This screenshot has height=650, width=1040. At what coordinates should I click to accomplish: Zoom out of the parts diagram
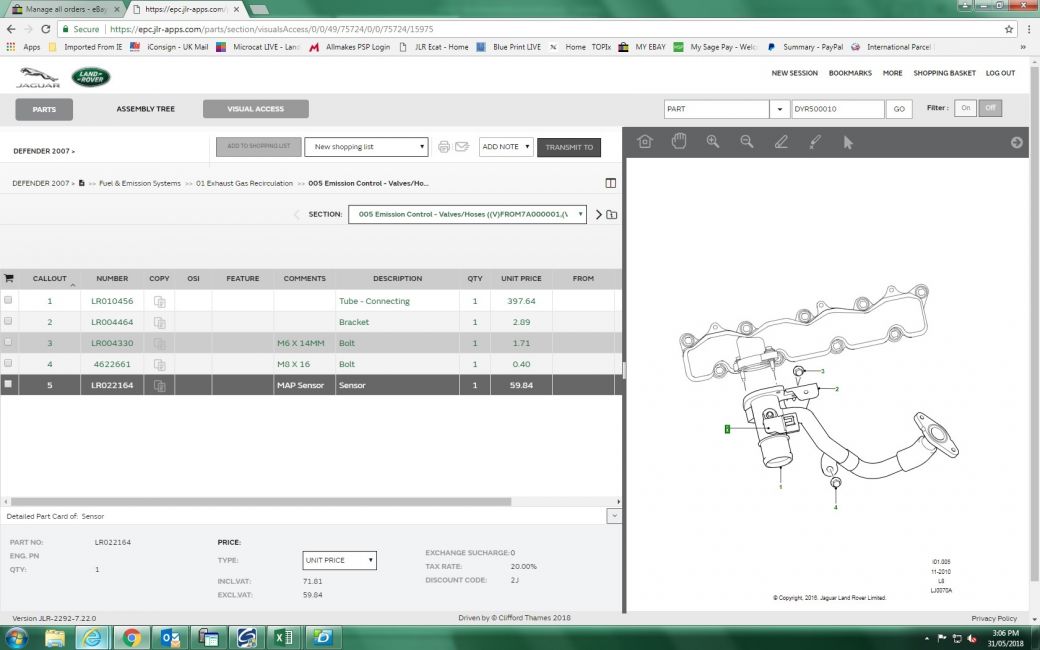[747, 141]
